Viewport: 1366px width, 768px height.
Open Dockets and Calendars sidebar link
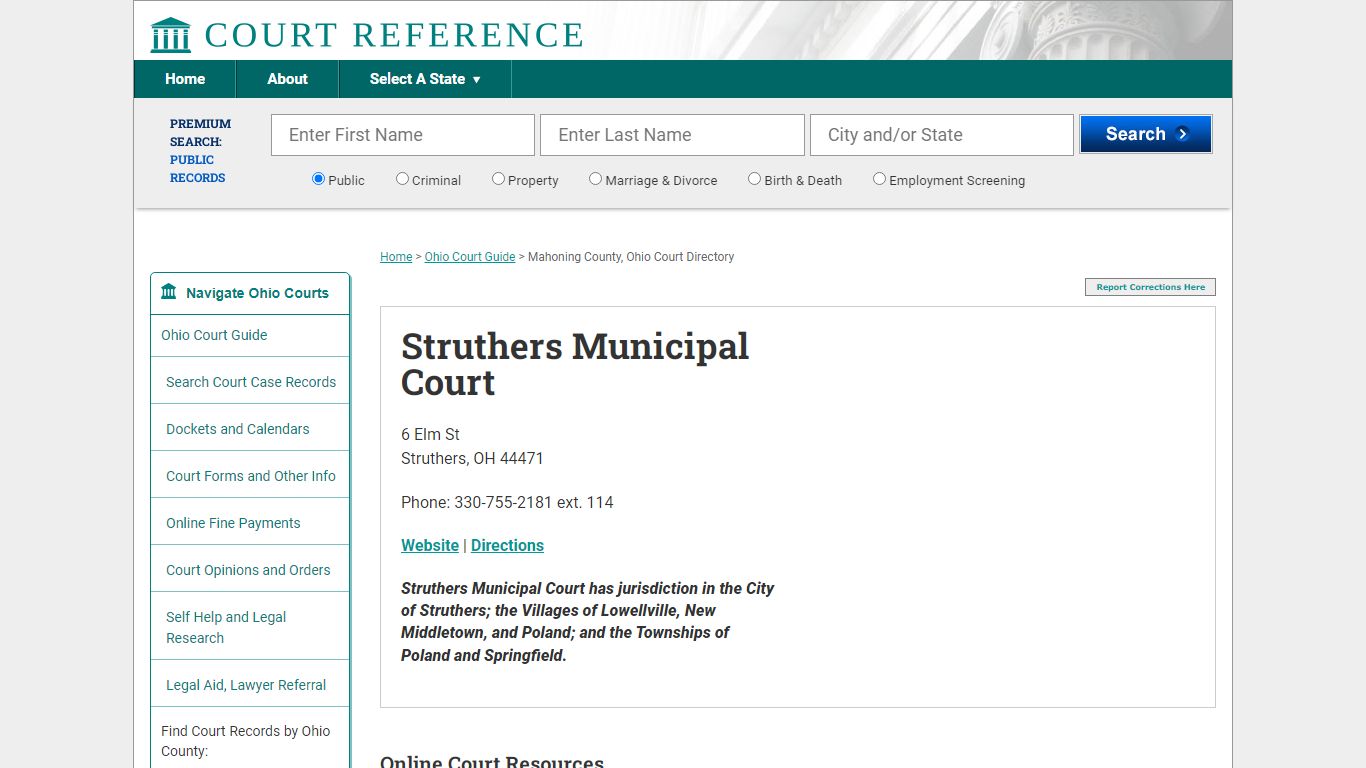[238, 429]
